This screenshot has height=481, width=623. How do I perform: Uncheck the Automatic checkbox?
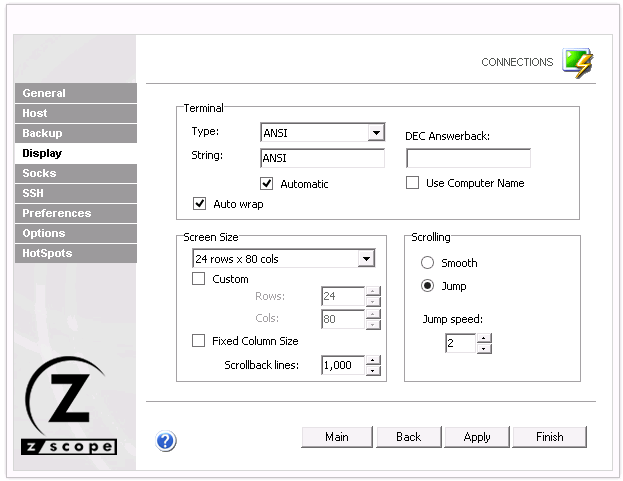[266, 184]
